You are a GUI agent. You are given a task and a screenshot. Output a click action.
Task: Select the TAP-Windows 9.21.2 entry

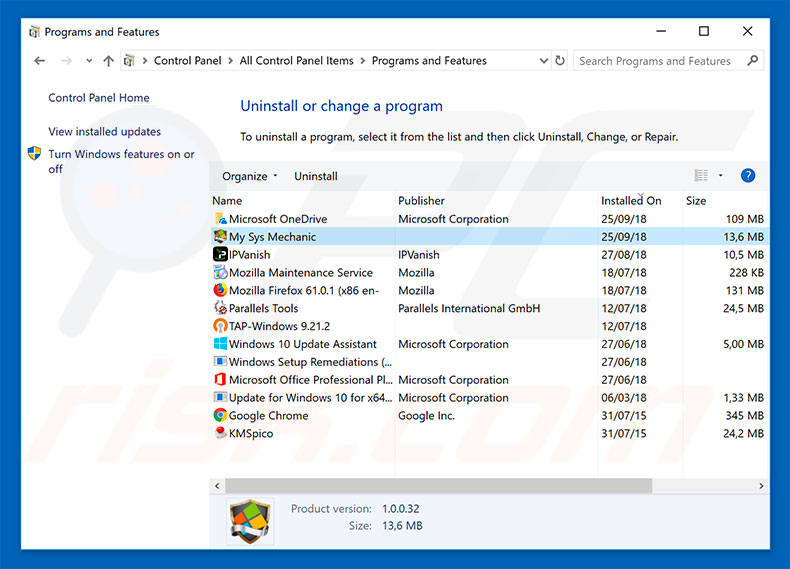coord(489,326)
